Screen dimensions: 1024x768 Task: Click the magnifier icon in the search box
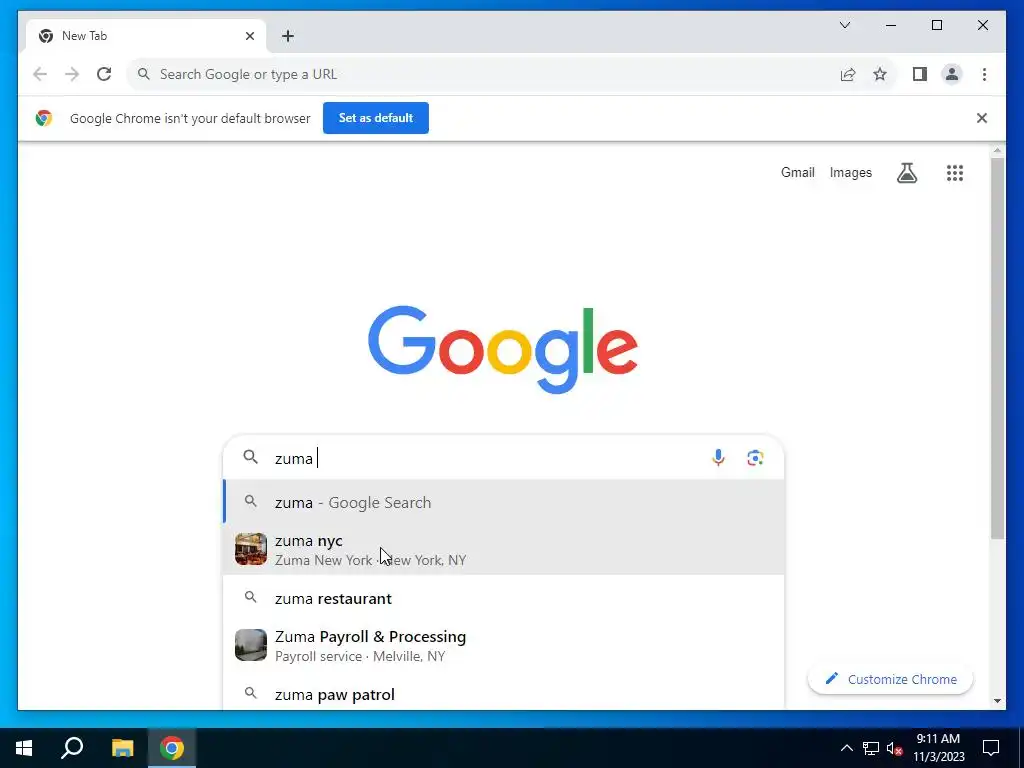click(x=251, y=457)
